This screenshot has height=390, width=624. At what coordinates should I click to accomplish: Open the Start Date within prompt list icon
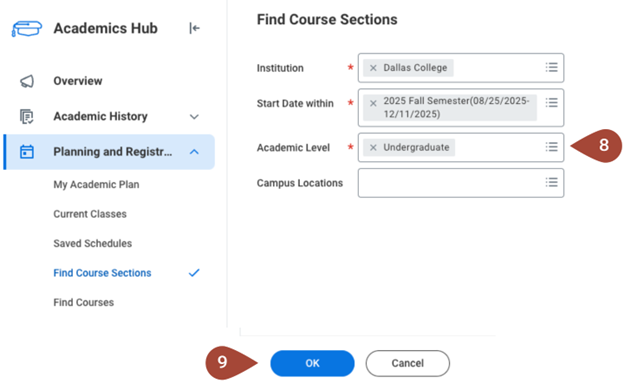(x=551, y=103)
